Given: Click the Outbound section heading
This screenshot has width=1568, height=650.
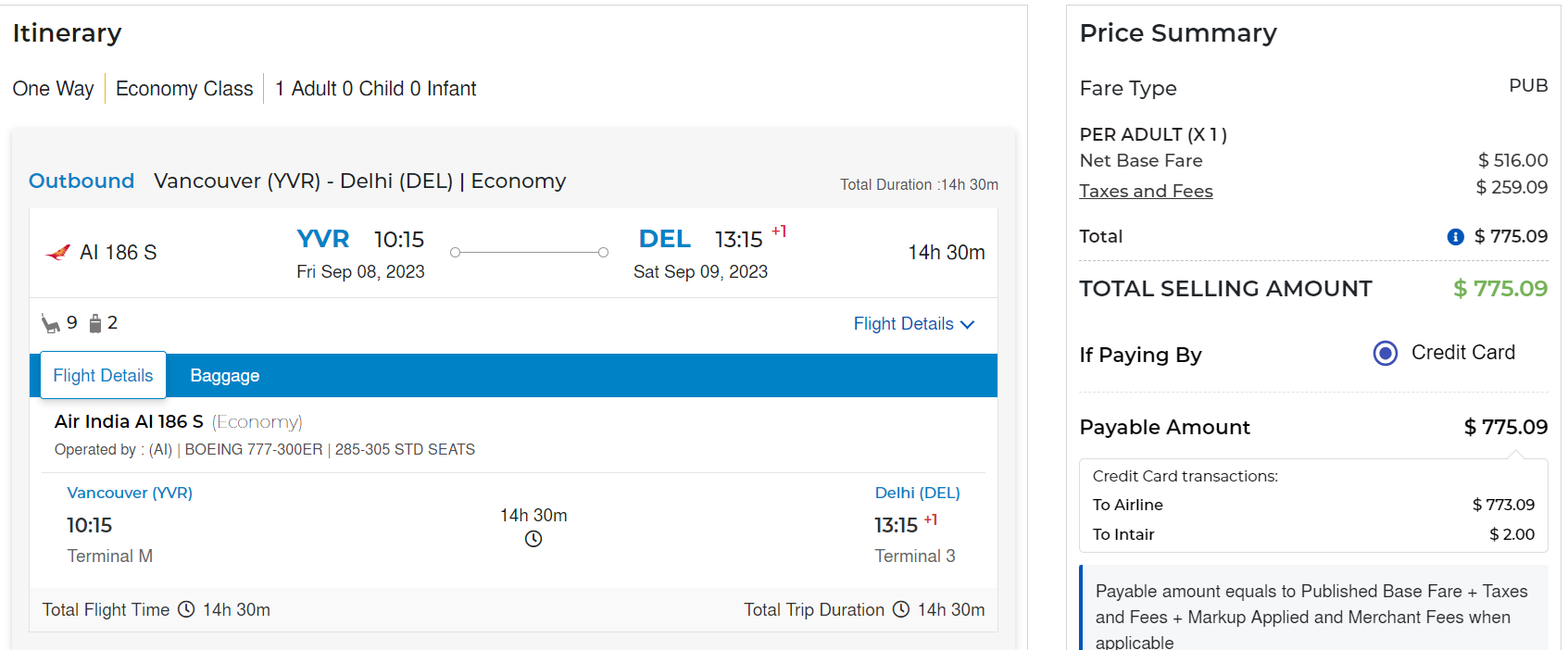Looking at the screenshot, I should coord(82,181).
